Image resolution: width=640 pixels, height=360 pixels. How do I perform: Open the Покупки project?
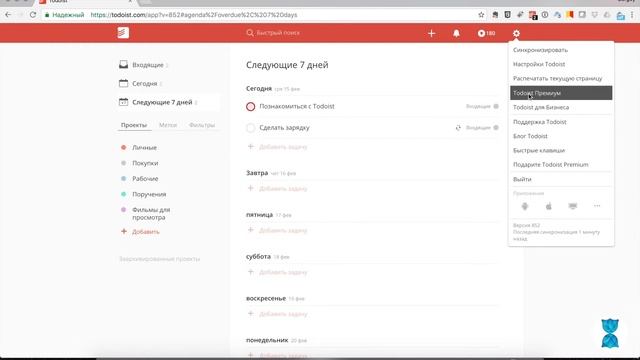145,163
